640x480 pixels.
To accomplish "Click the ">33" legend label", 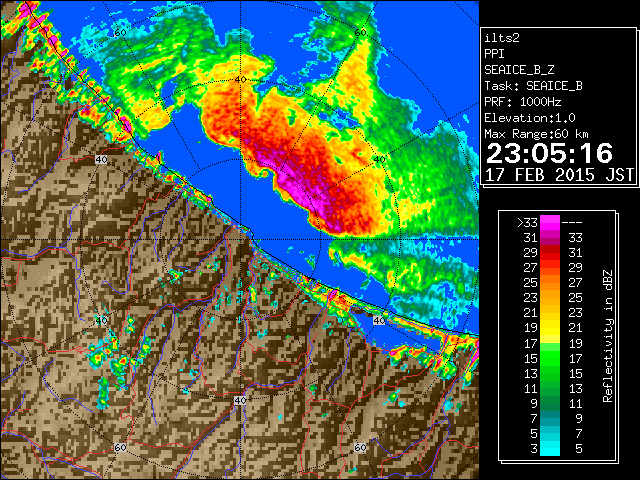I will tap(527, 222).
